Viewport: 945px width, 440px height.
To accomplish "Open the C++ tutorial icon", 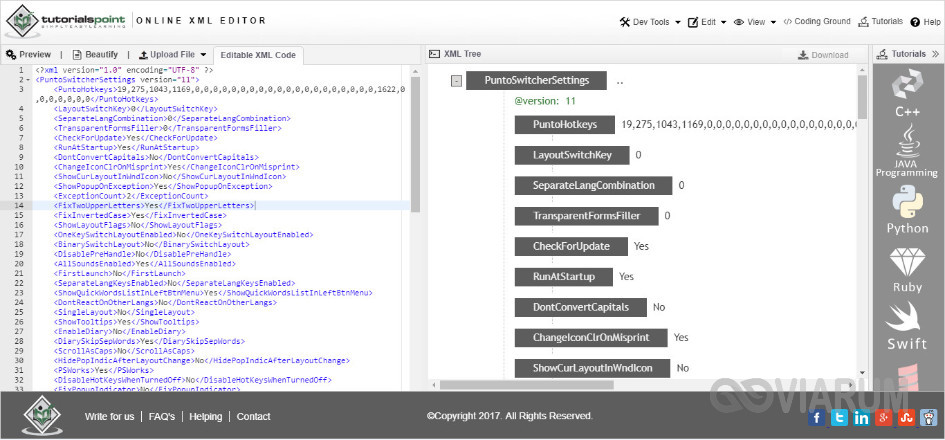I will (906, 93).
